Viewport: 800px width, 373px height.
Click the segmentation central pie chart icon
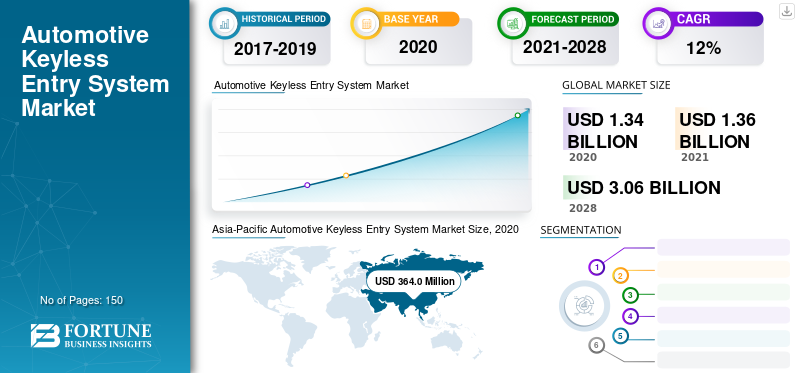coord(584,306)
